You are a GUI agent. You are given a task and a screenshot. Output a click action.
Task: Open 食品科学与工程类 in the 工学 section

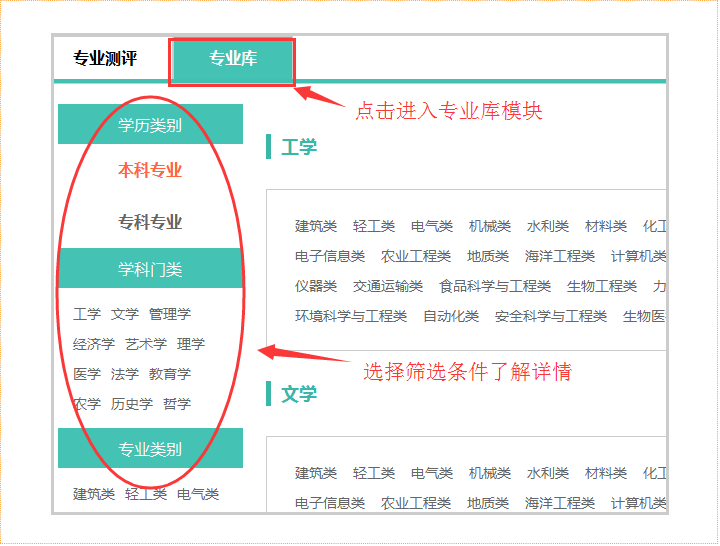coord(495,286)
